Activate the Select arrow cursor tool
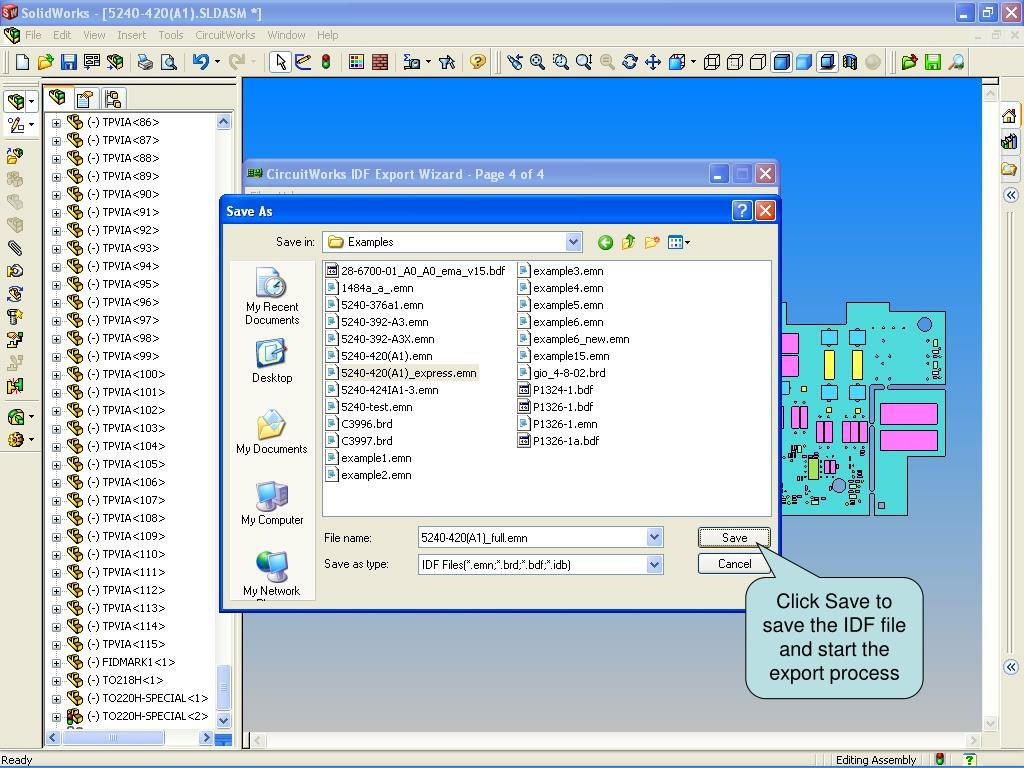 281,62
